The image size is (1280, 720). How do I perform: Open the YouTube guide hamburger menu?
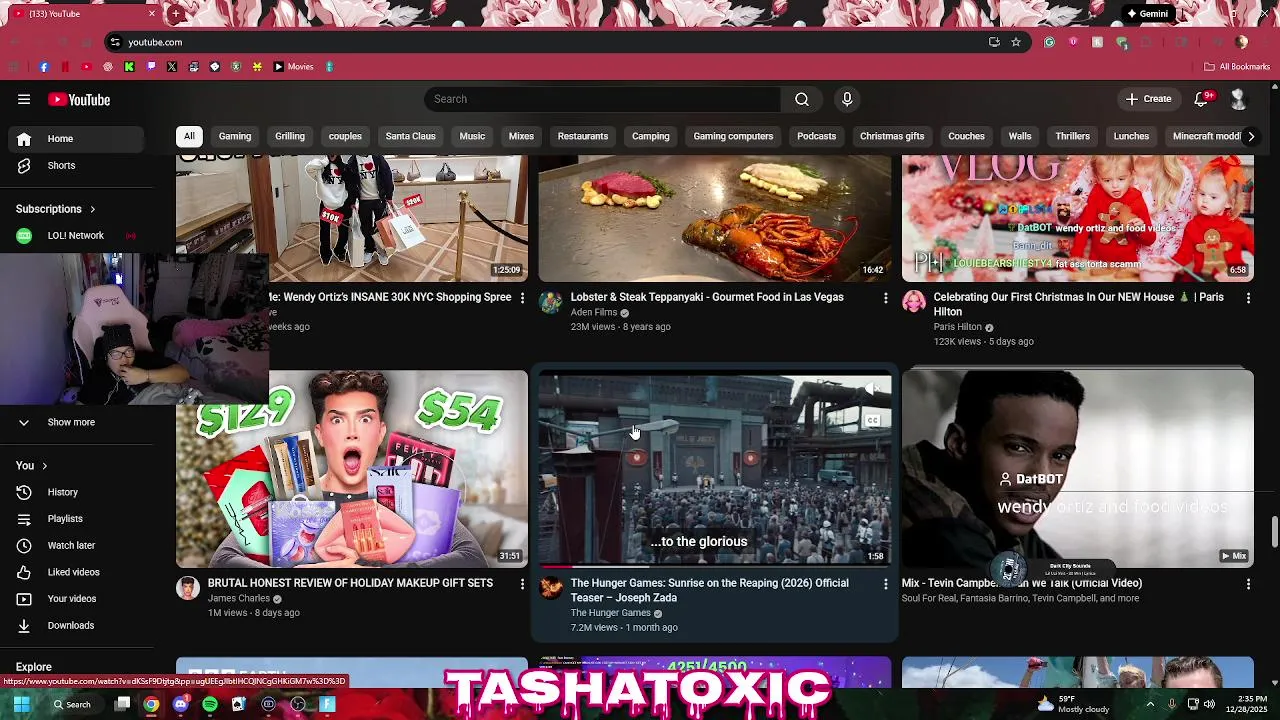pos(24,99)
